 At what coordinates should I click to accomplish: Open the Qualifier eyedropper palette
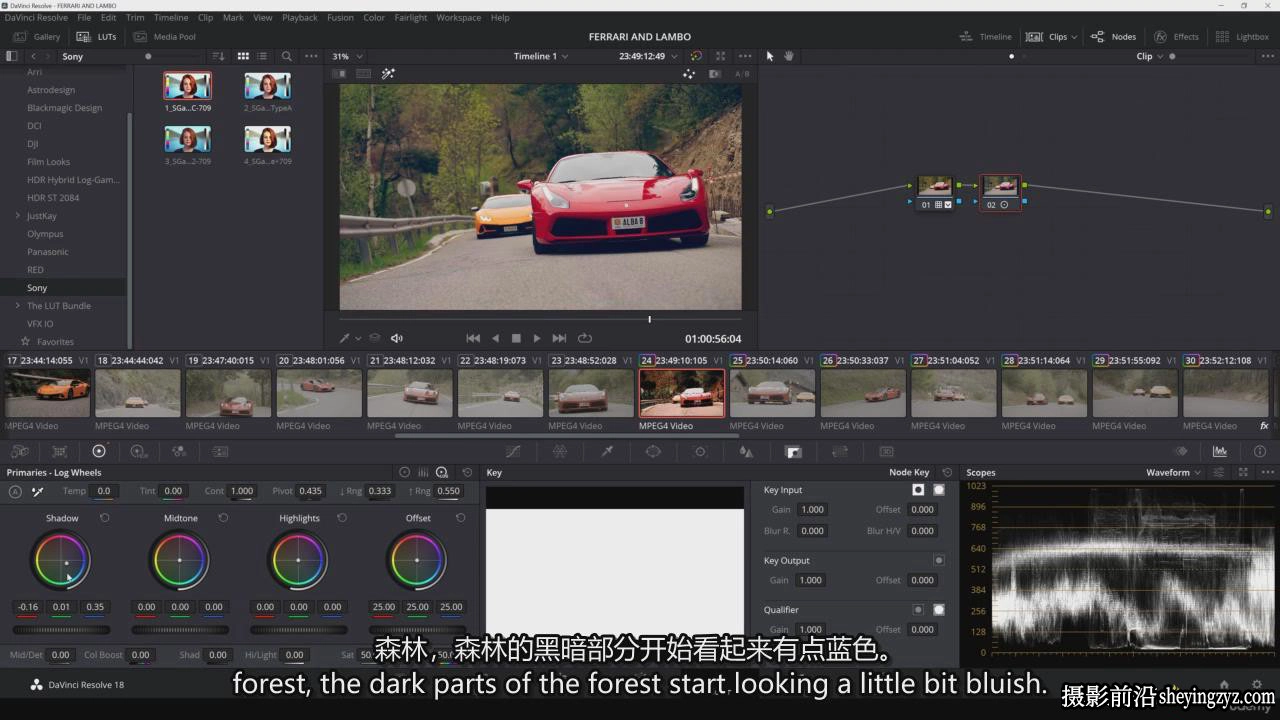coord(606,451)
